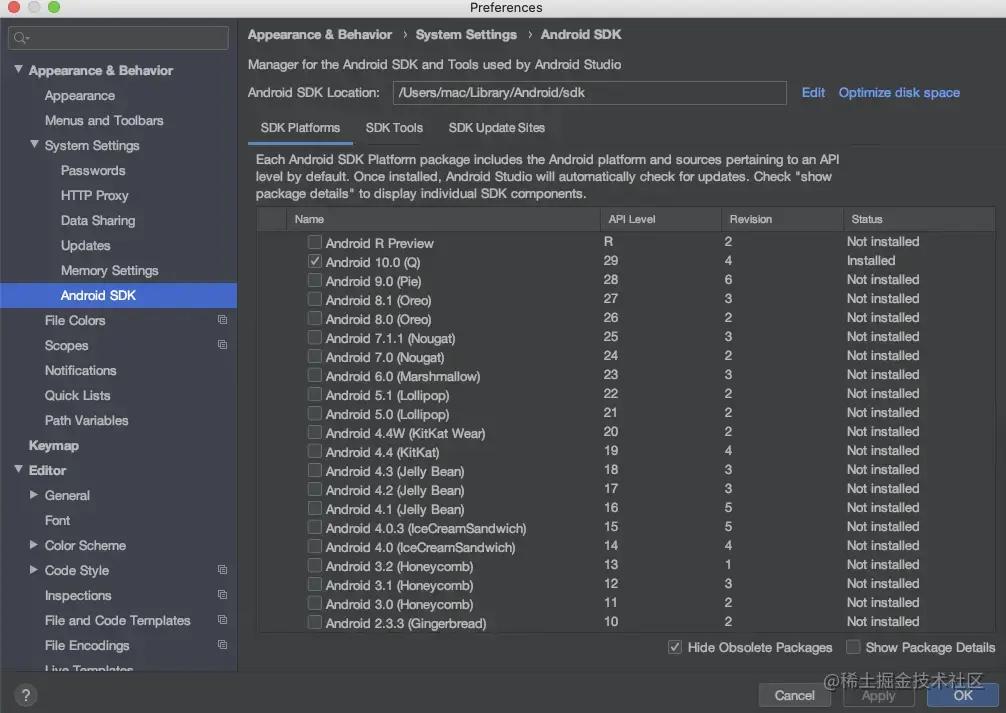Collapse the Appearance & Behavior section
The height and width of the screenshot is (713, 1006).
click(x=19, y=69)
